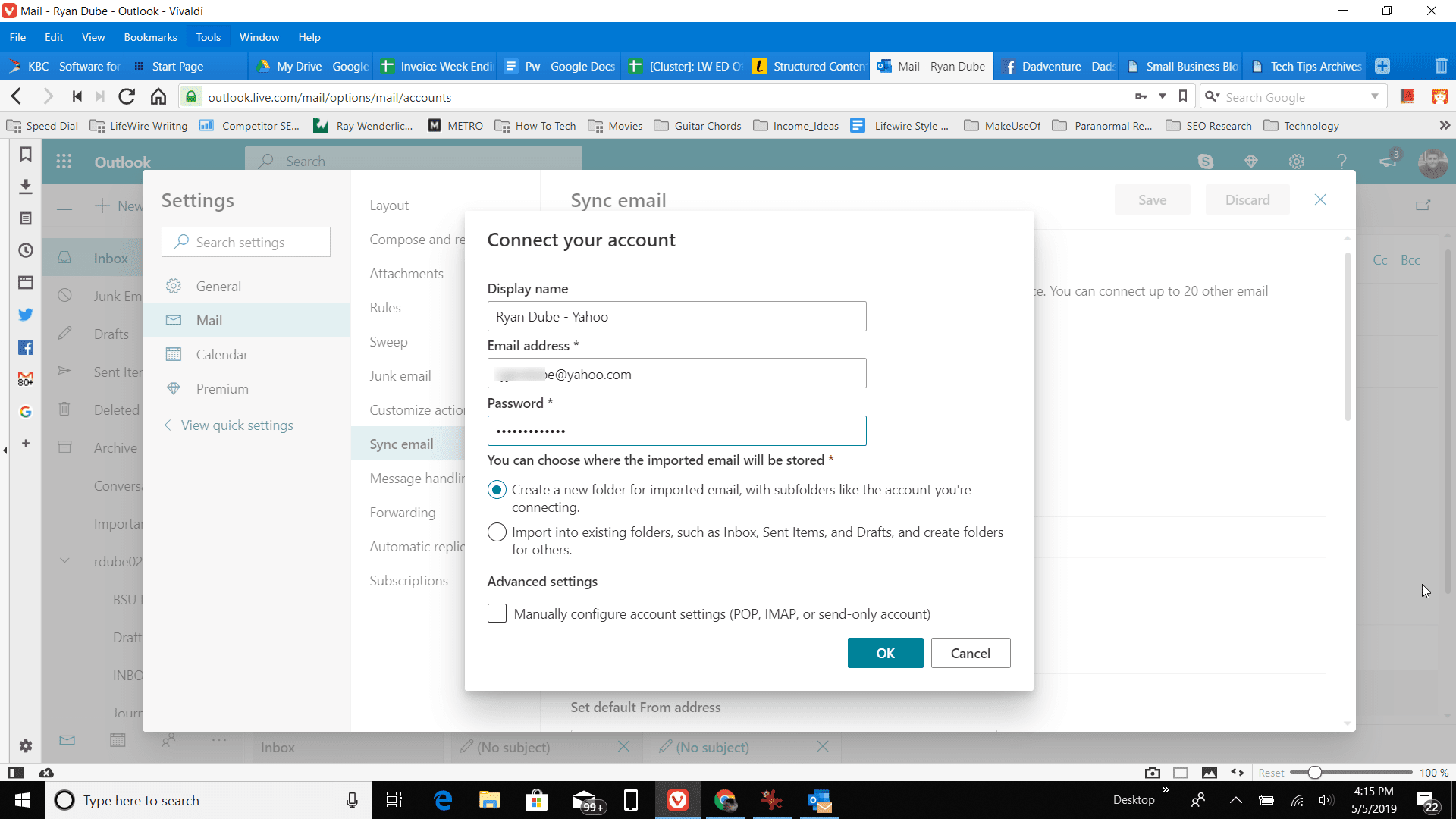Click the OK button to confirm
Viewport: 1456px width, 819px height.
[x=885, y=652]
